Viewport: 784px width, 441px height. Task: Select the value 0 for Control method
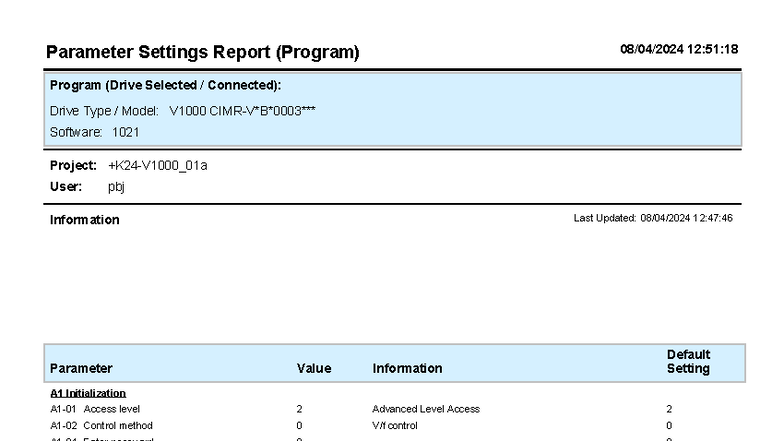pyautogui.click(x=300, y=426)
